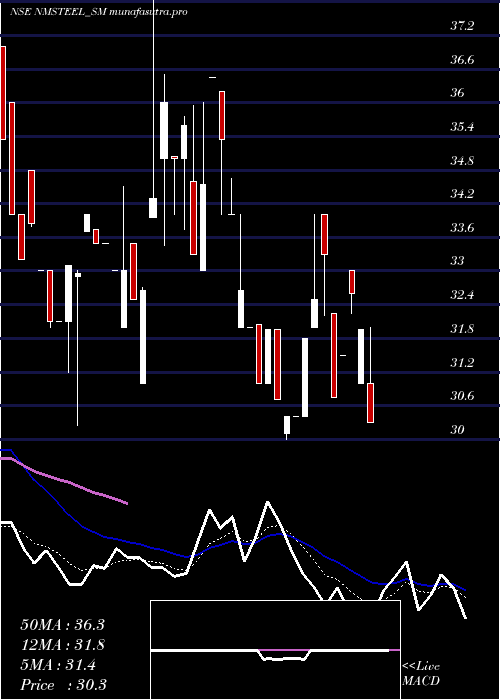Click the 30.6 price axis label
The image size is (500, 700).
point(461,396)
